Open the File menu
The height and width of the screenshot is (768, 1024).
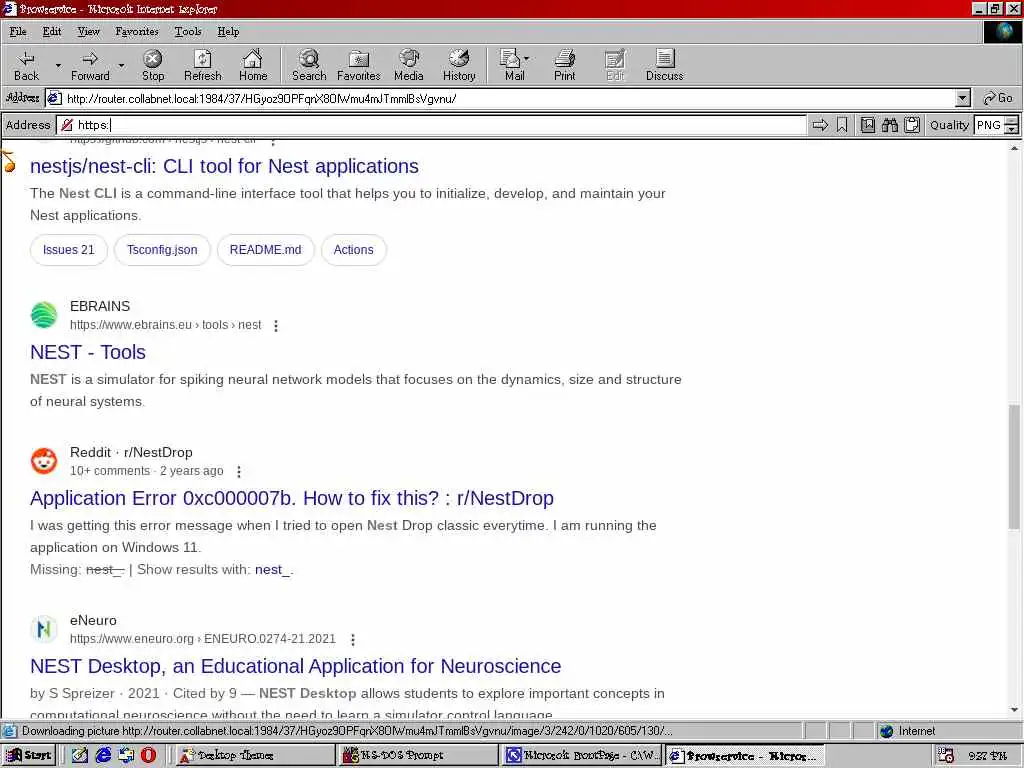point(18,31)
